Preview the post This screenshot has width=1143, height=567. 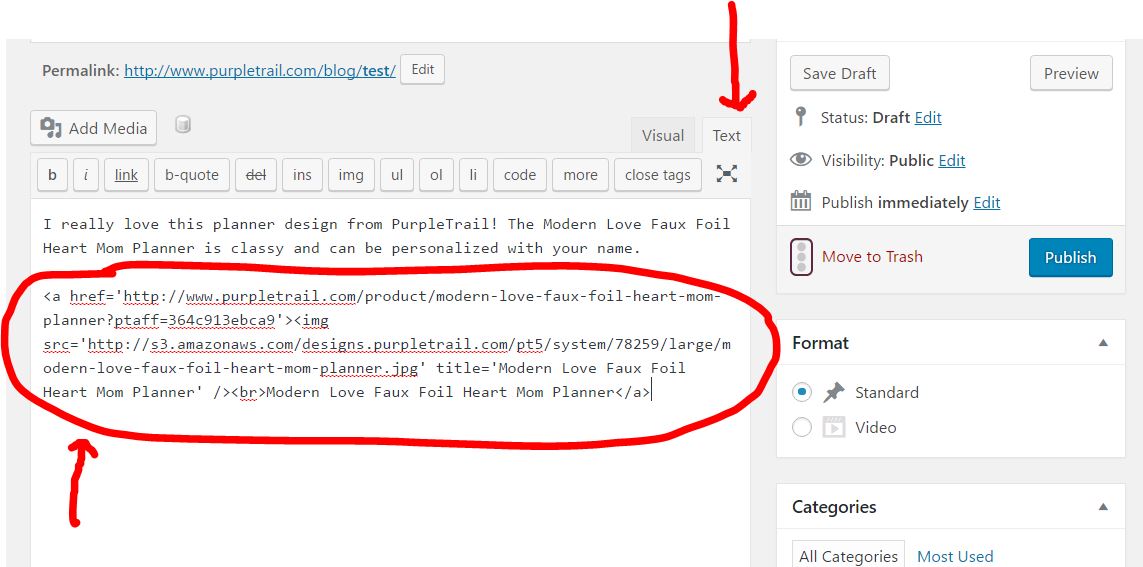pyautogui.click(x=1071, y=73)
